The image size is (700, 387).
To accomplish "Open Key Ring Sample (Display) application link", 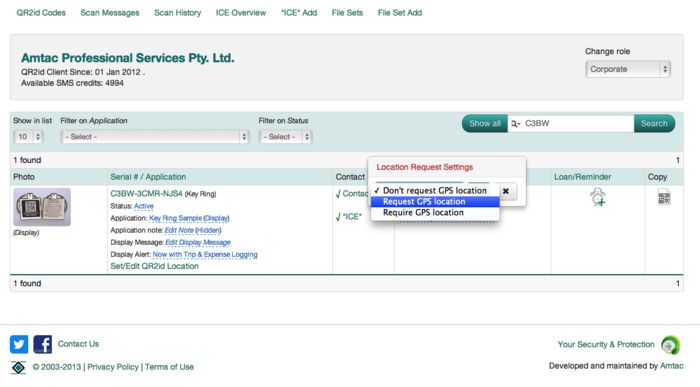I will tap(189, 218).
